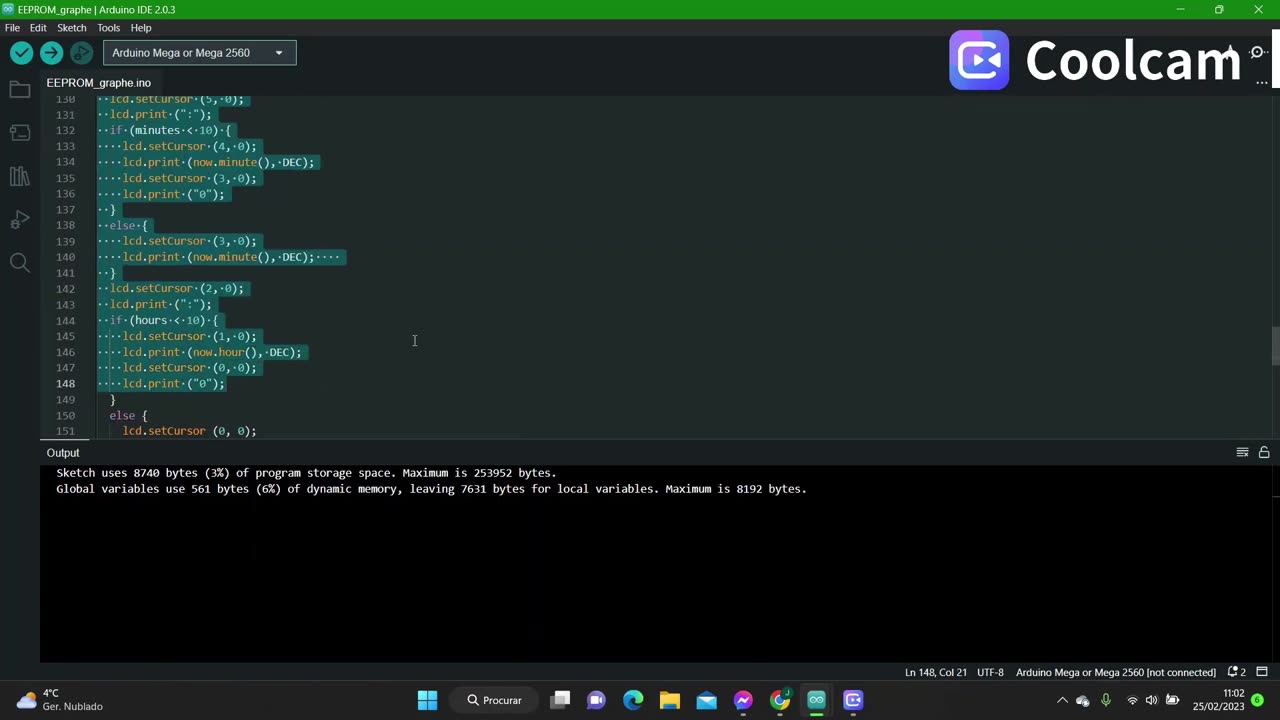Click line number 148 in gutter

[x=65, y=384]
